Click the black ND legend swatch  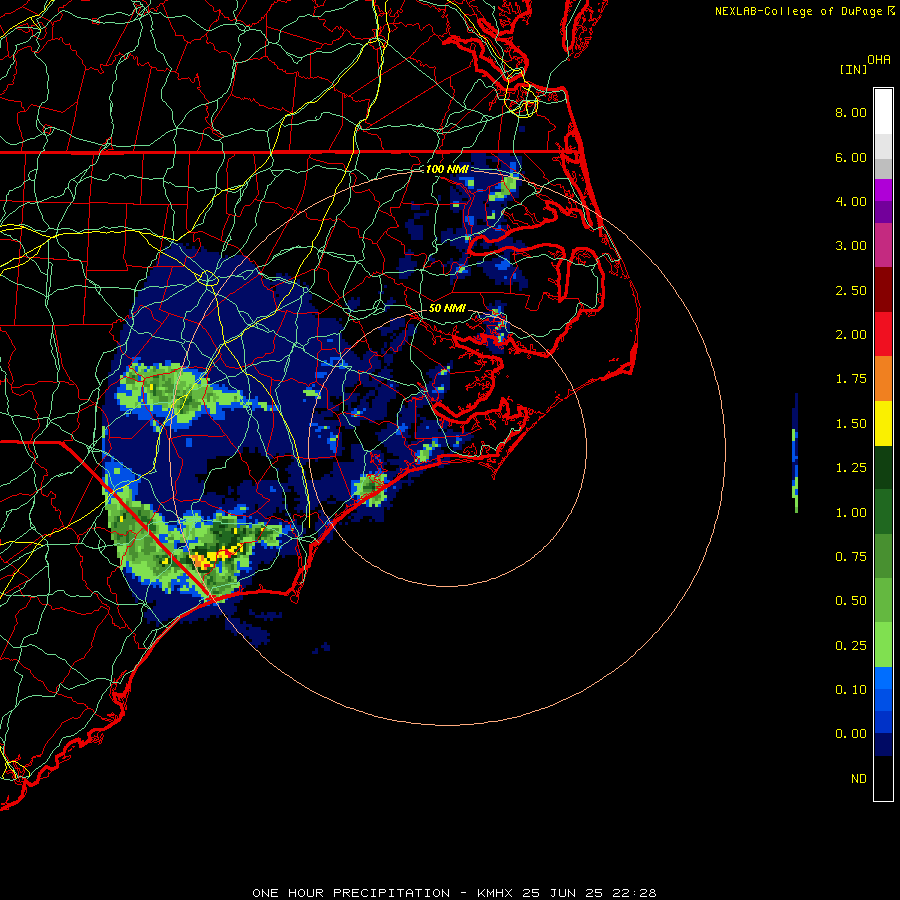point(883,778)
